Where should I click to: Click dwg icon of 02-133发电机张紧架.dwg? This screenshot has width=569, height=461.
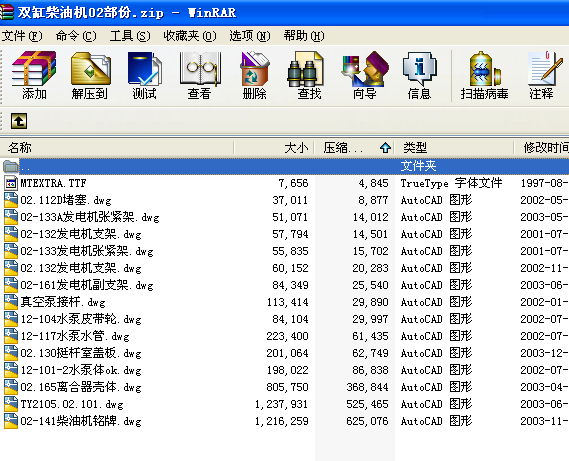pyautogui.click(x=11, y=251)
